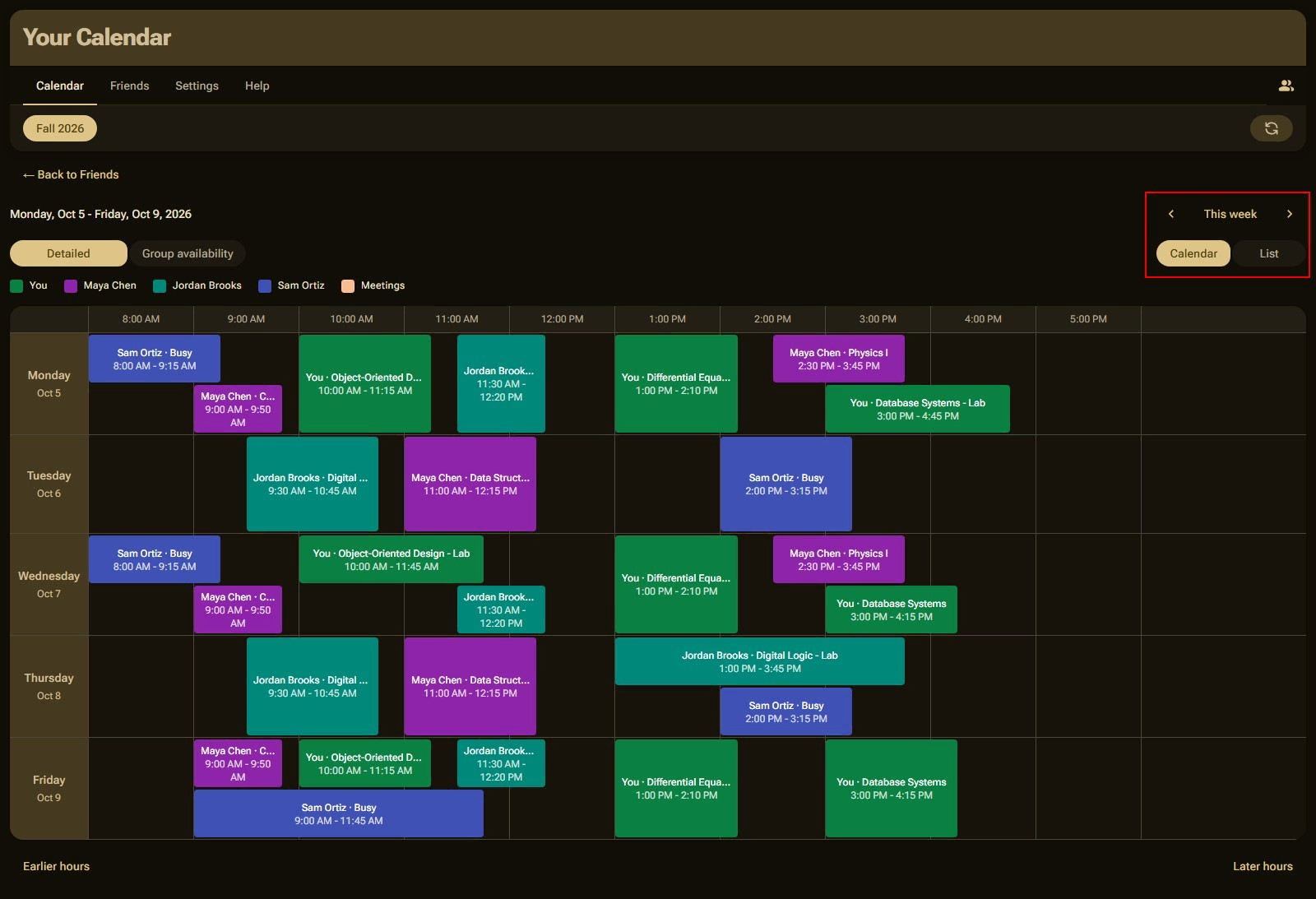Click the teal Jordan Brooks legend swatch
This screenshot has width=1316, height=899.
(x=160, y=286)
